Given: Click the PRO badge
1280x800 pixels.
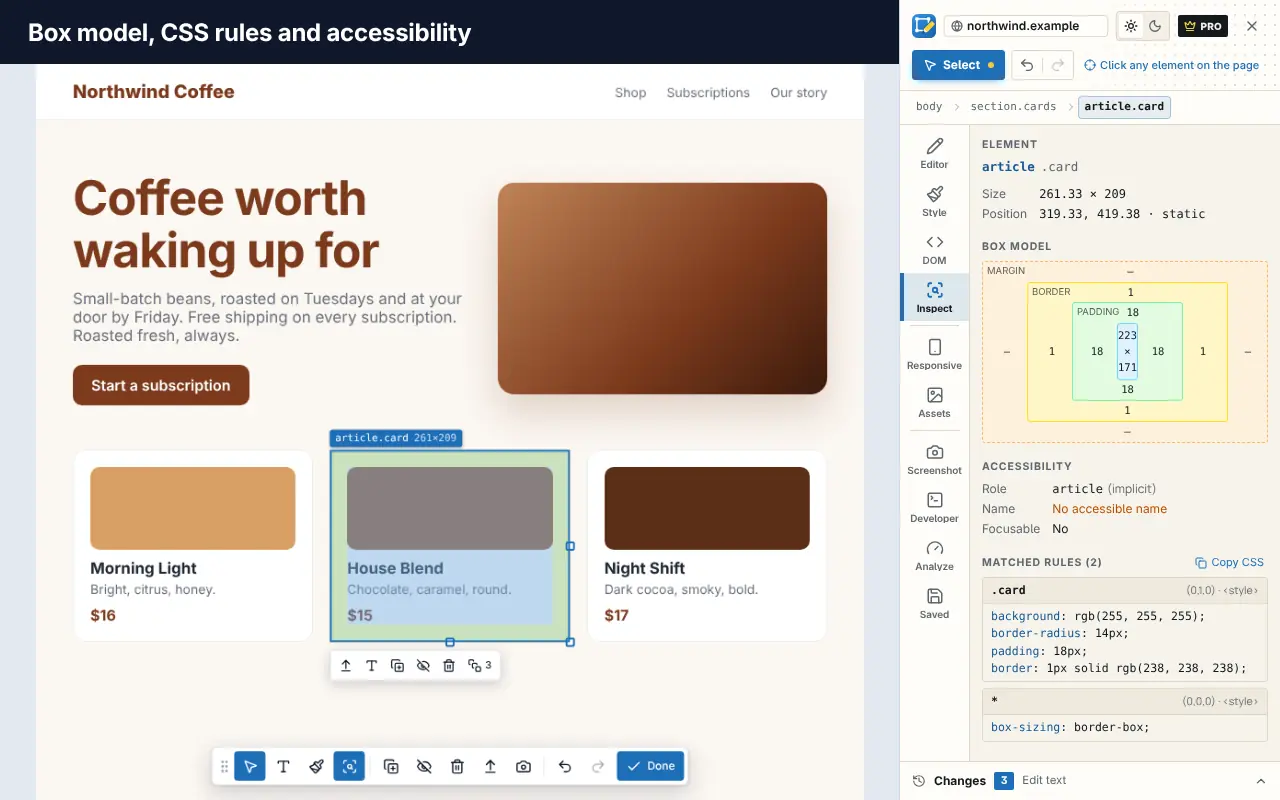Looking at the screenshot, I should [x=1202, y=26].
